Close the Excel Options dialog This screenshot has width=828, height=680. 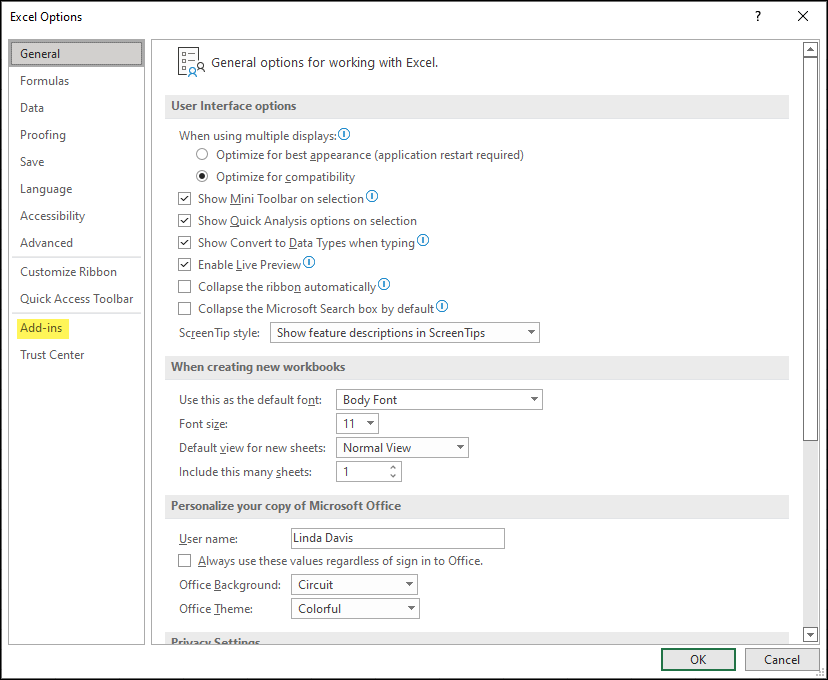point(803,16)
